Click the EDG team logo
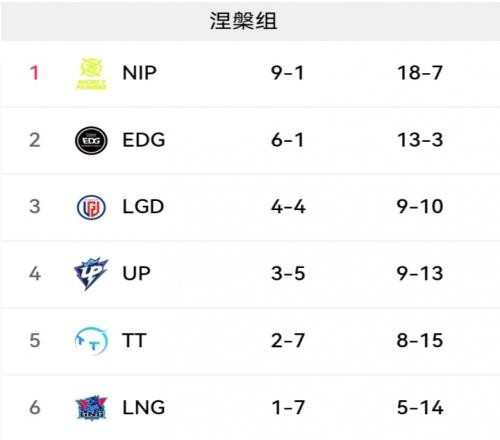The image size is (500, 440). pos(91,140)
